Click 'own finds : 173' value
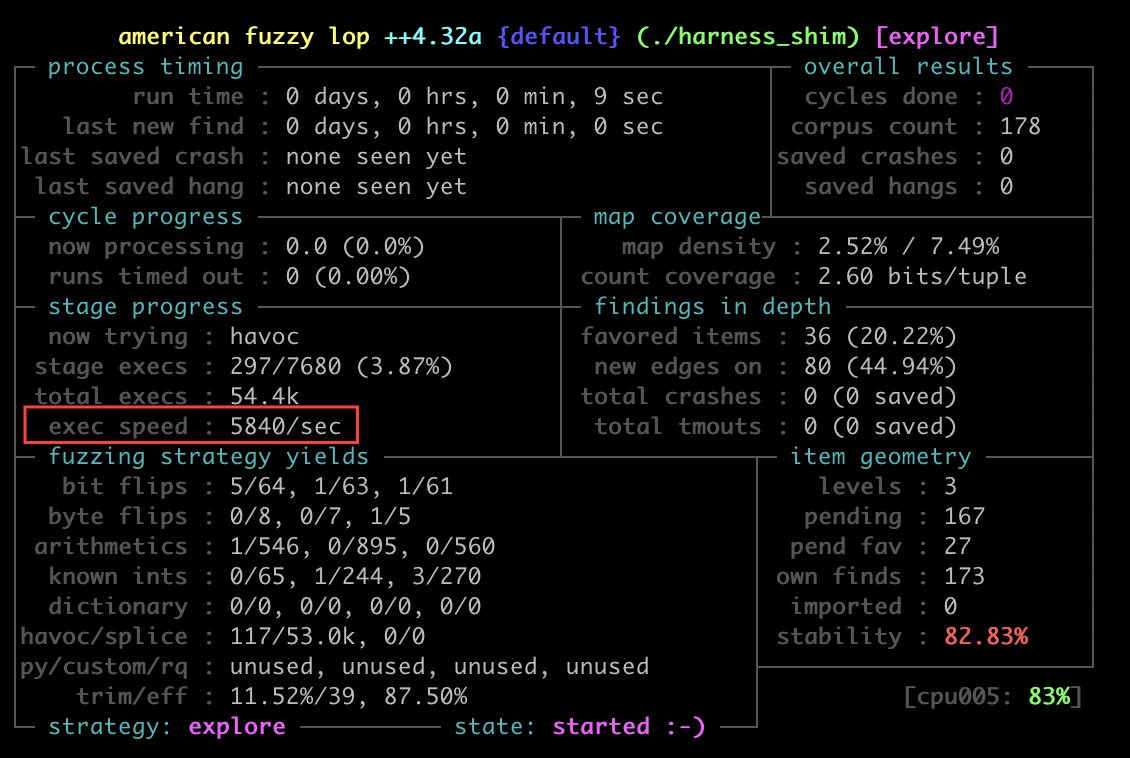 click(964, 576)
